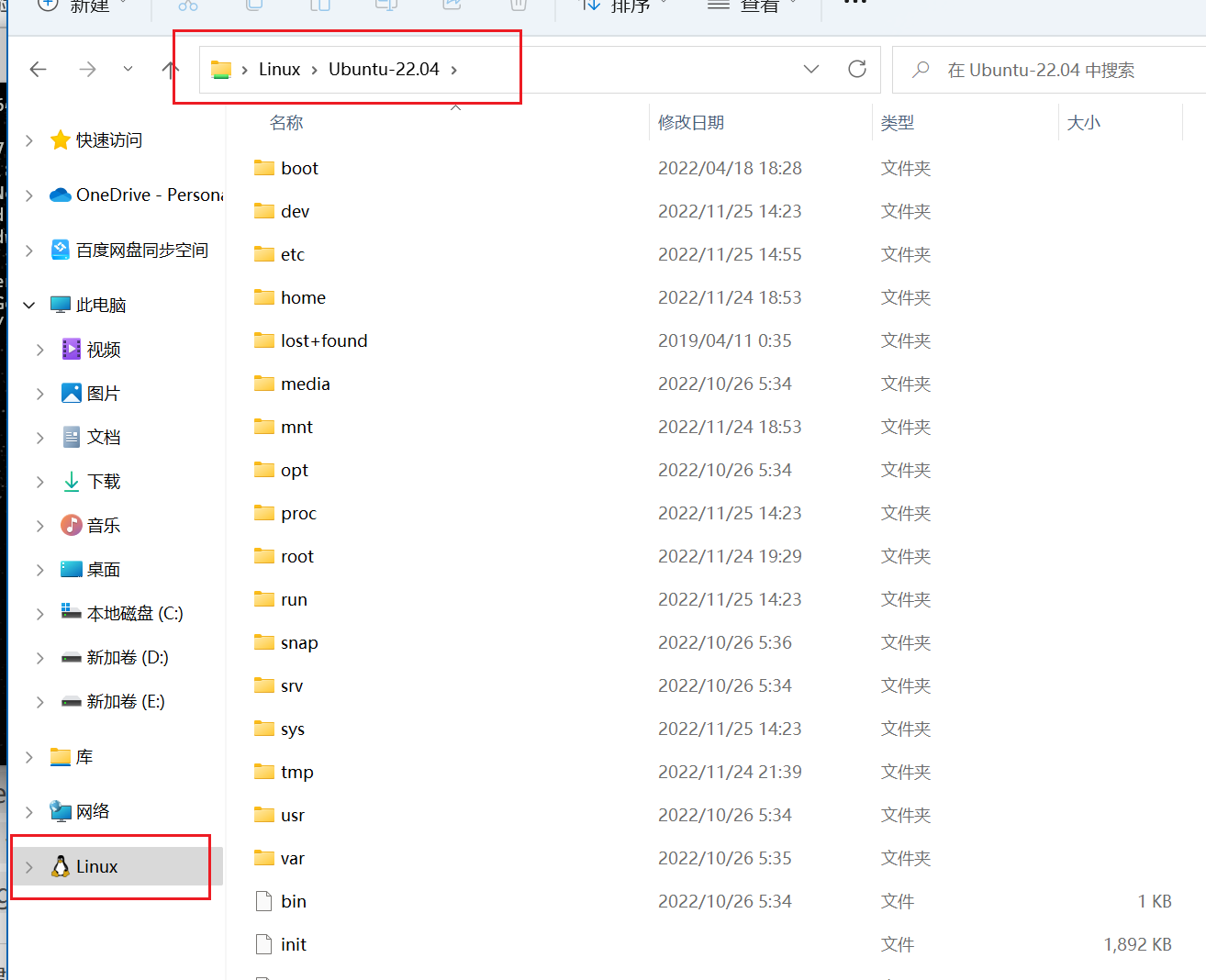Expand 百度网盘同步空间 node

click(29, 251)
